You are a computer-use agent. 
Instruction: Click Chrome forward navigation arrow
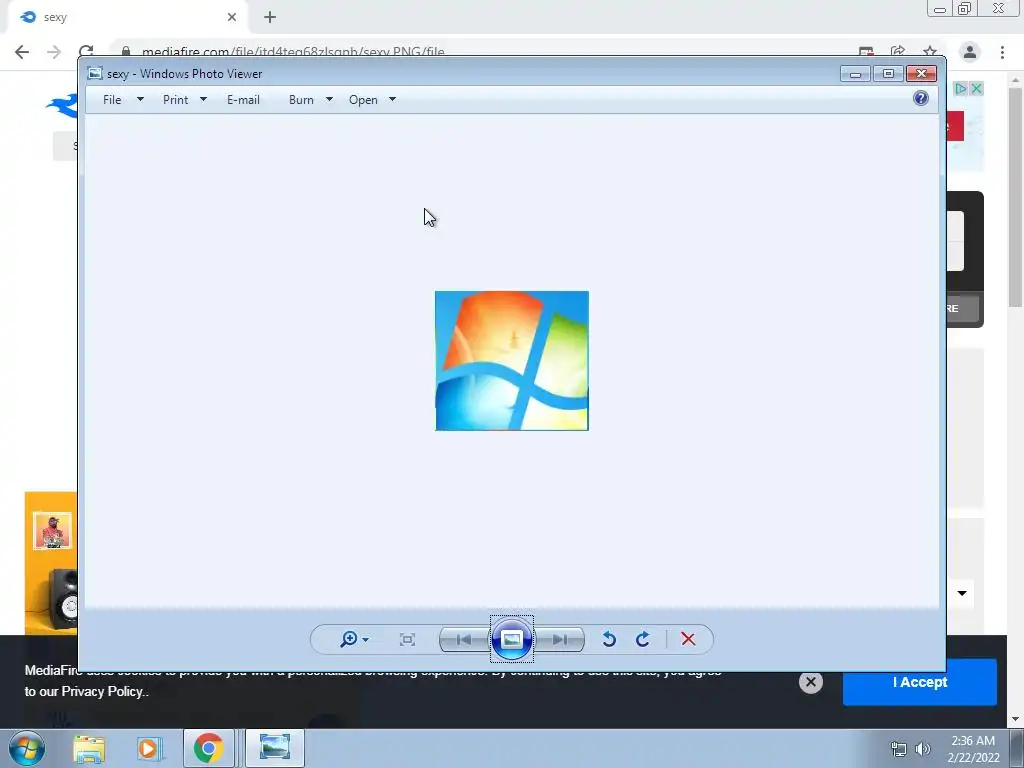point(54,52)
